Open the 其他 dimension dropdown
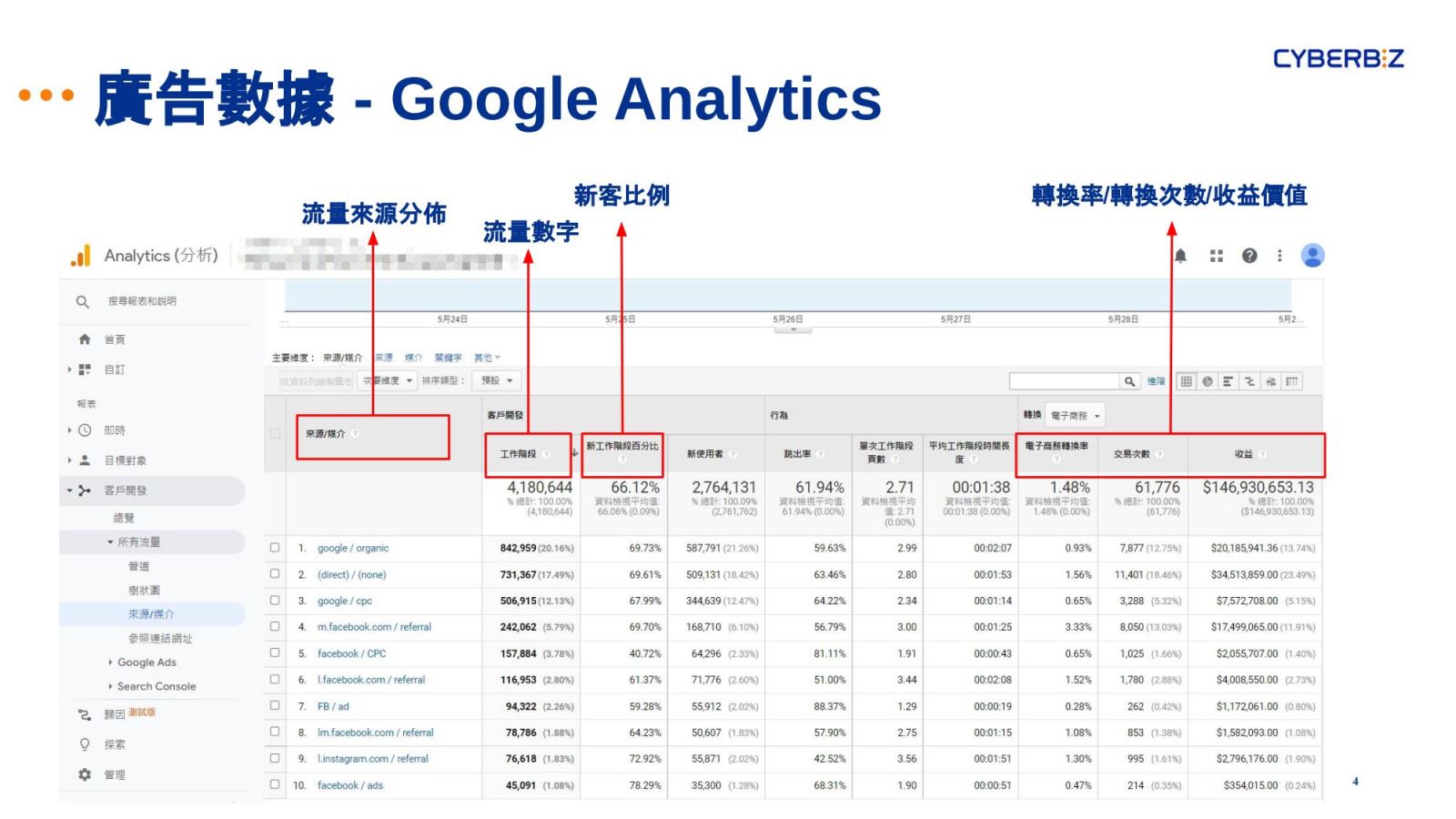Image resolution: width=1456 pixels, height=819 pixels. point(487,359)
